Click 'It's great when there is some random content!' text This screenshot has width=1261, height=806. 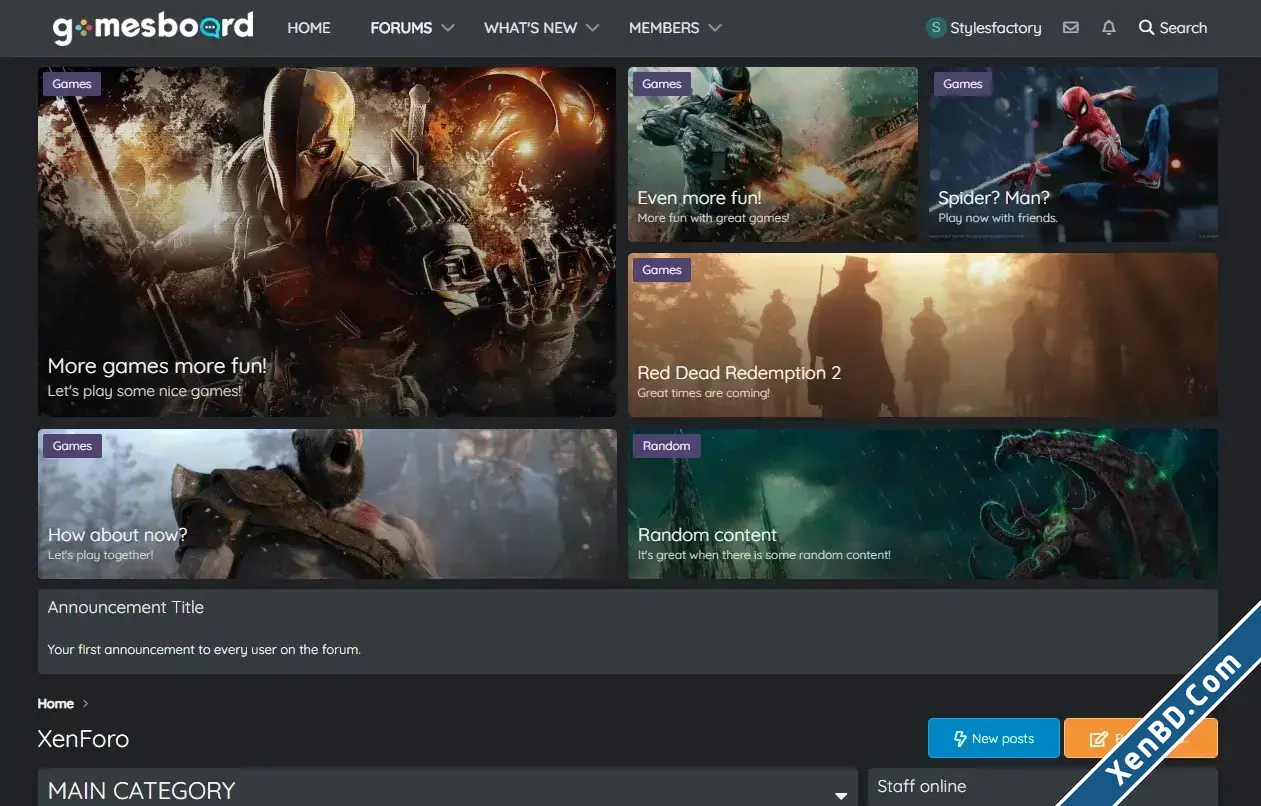pos(764,555)
